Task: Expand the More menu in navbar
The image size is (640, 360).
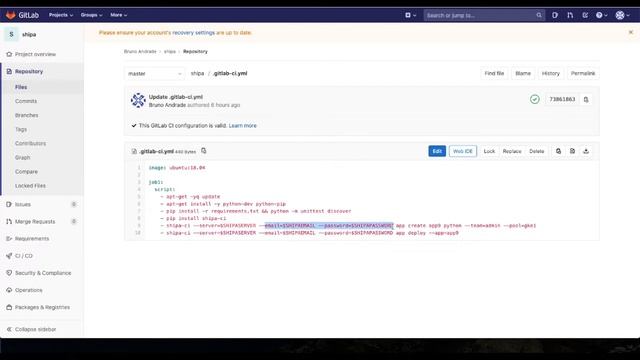Action: 118,15
